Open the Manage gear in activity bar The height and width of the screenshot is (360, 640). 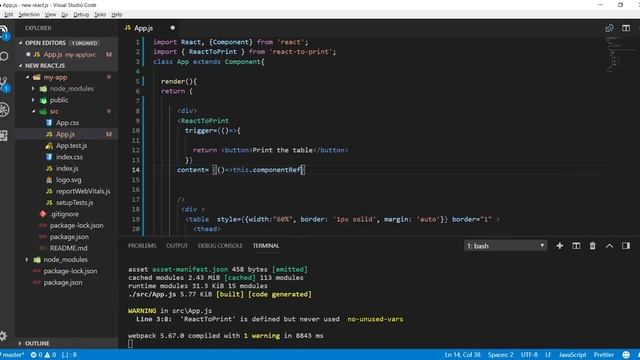coord(3,336)
